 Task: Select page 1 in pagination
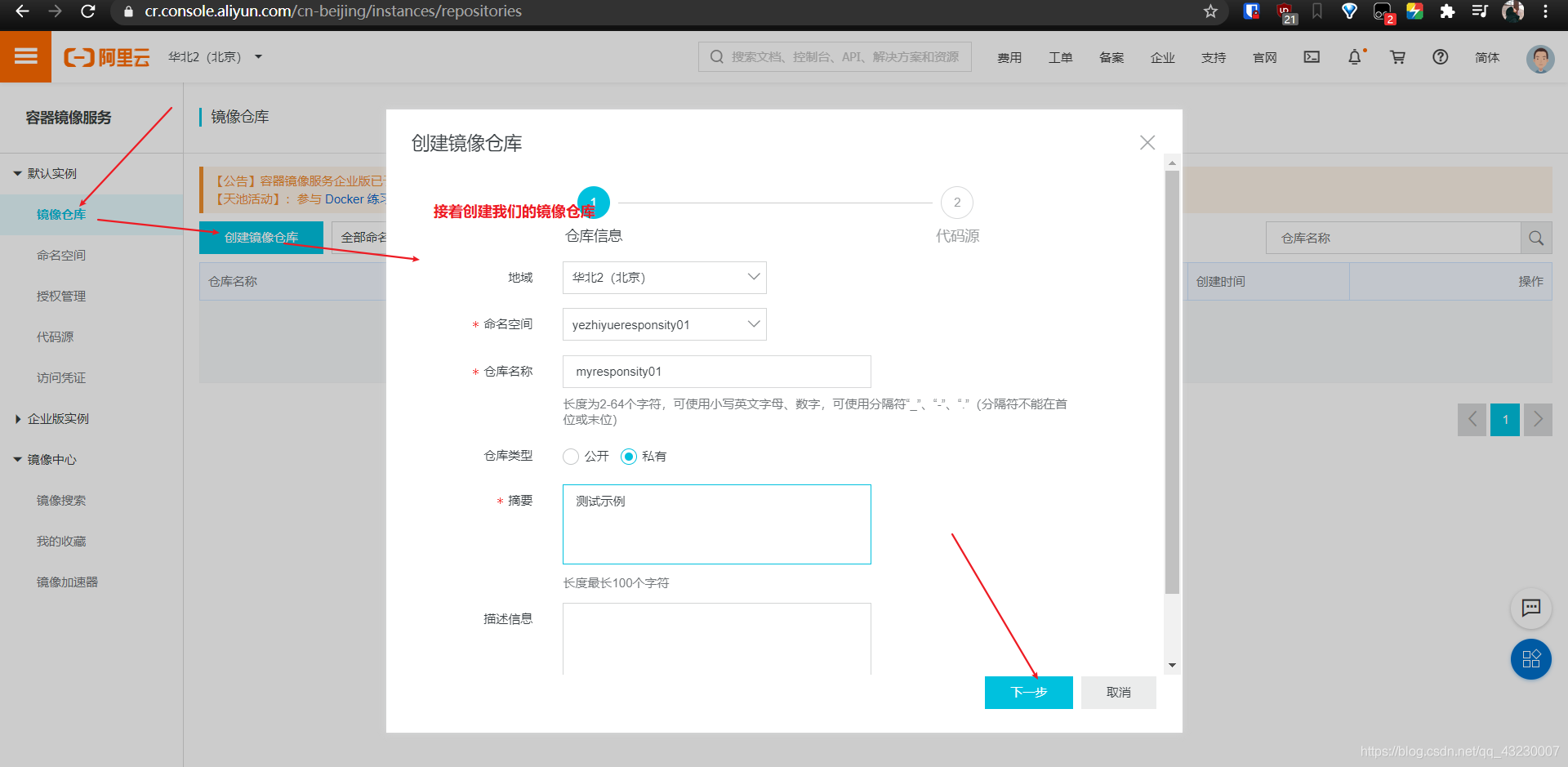click(1505, 420)
